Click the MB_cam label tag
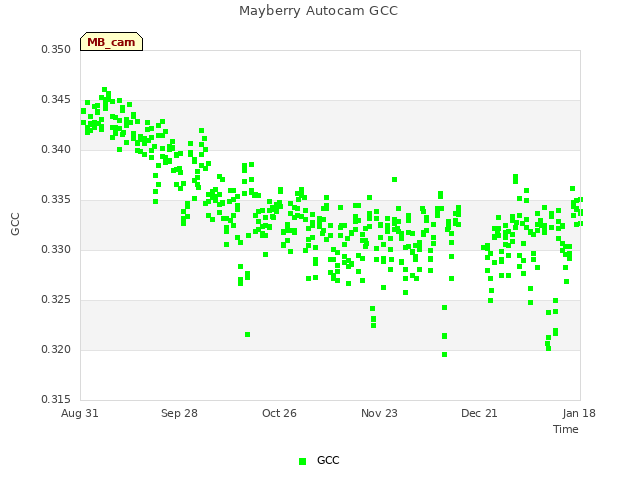640x480 pixels. [x=111, y=42]
